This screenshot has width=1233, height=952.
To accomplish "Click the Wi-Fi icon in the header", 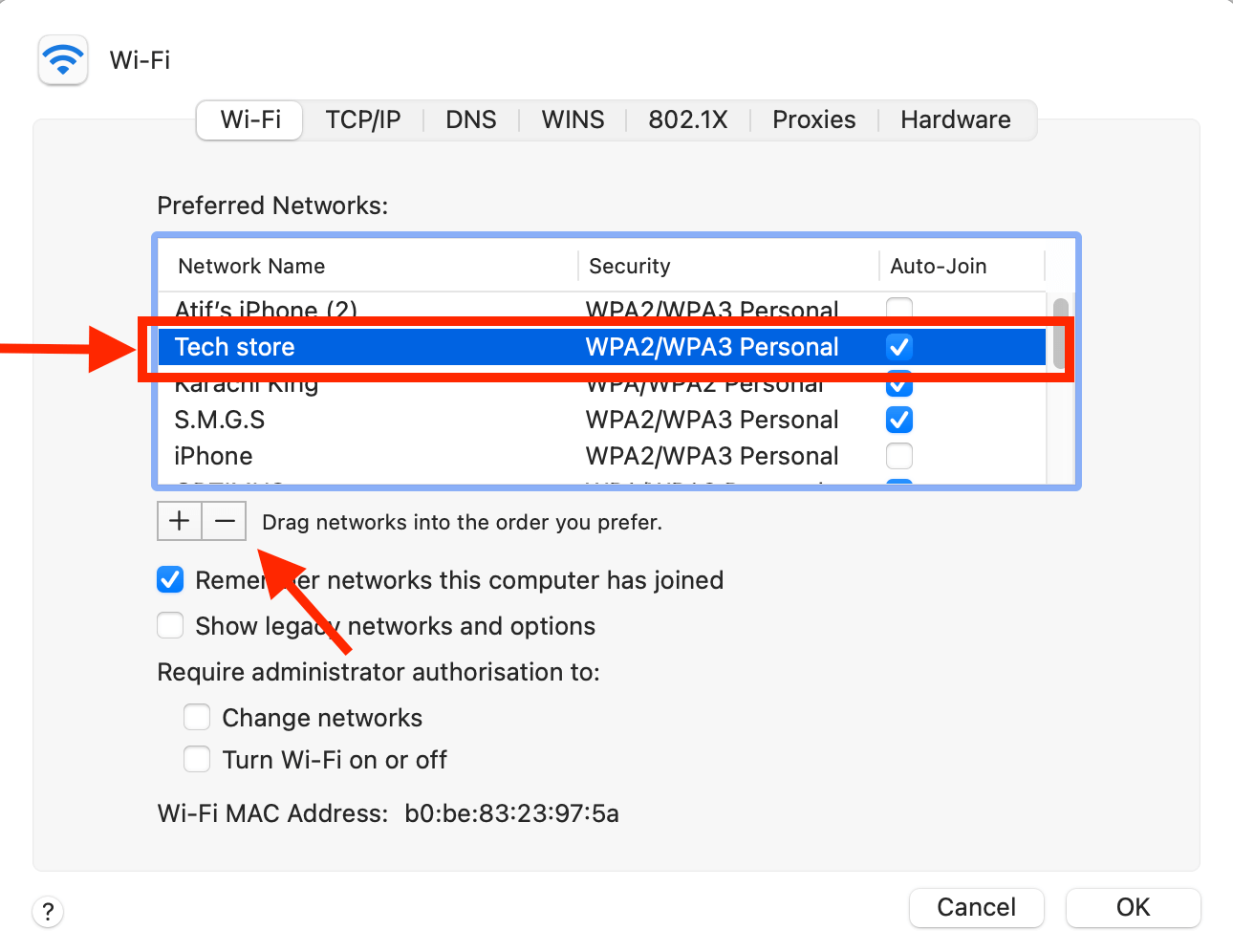I will pyautogui.click(x=63, y=60).
